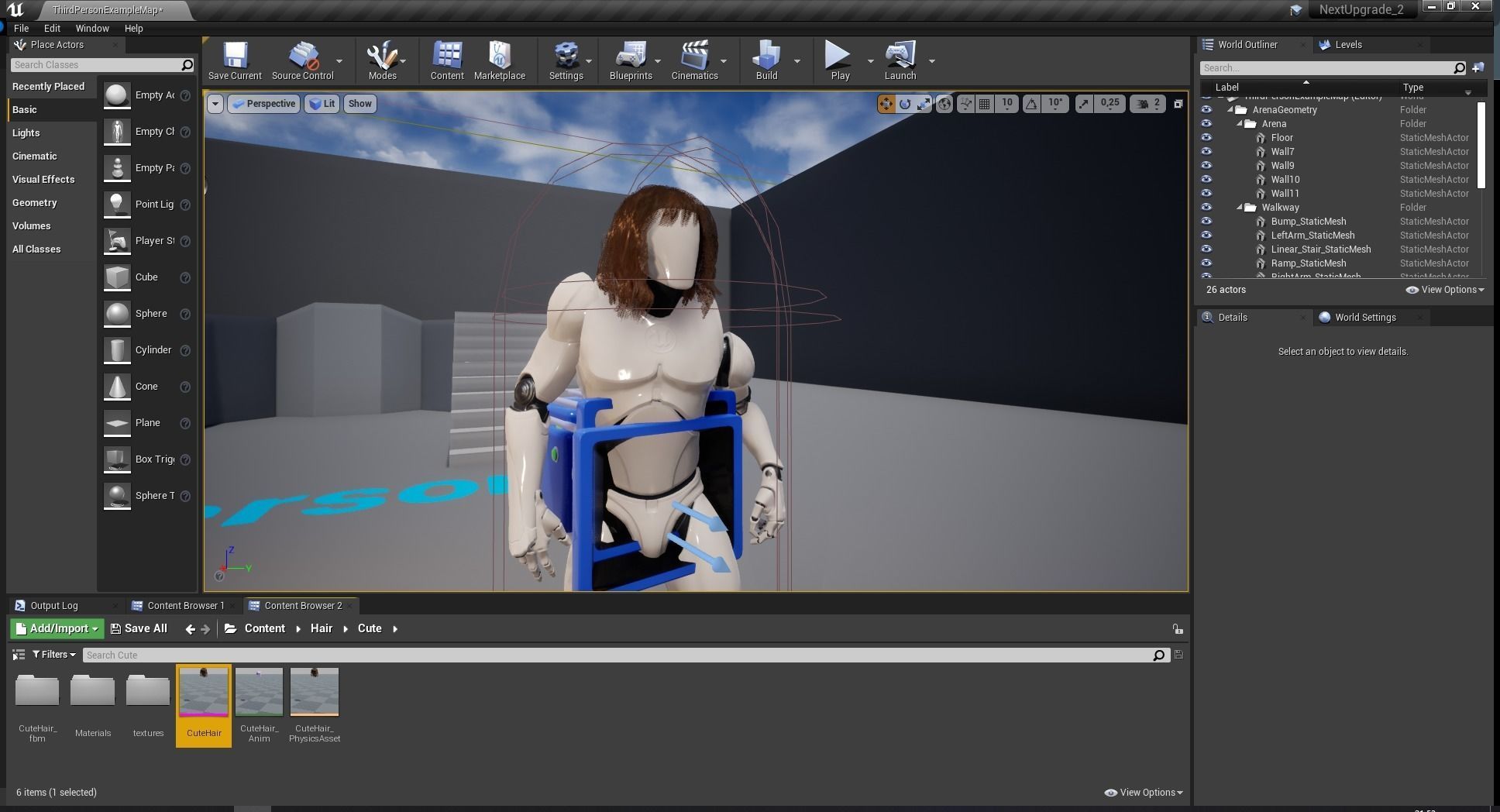Open the World Outliner View Options dropdown
The height and width of the screenshot is (812, 1500).
click(x=1445, y=290)
